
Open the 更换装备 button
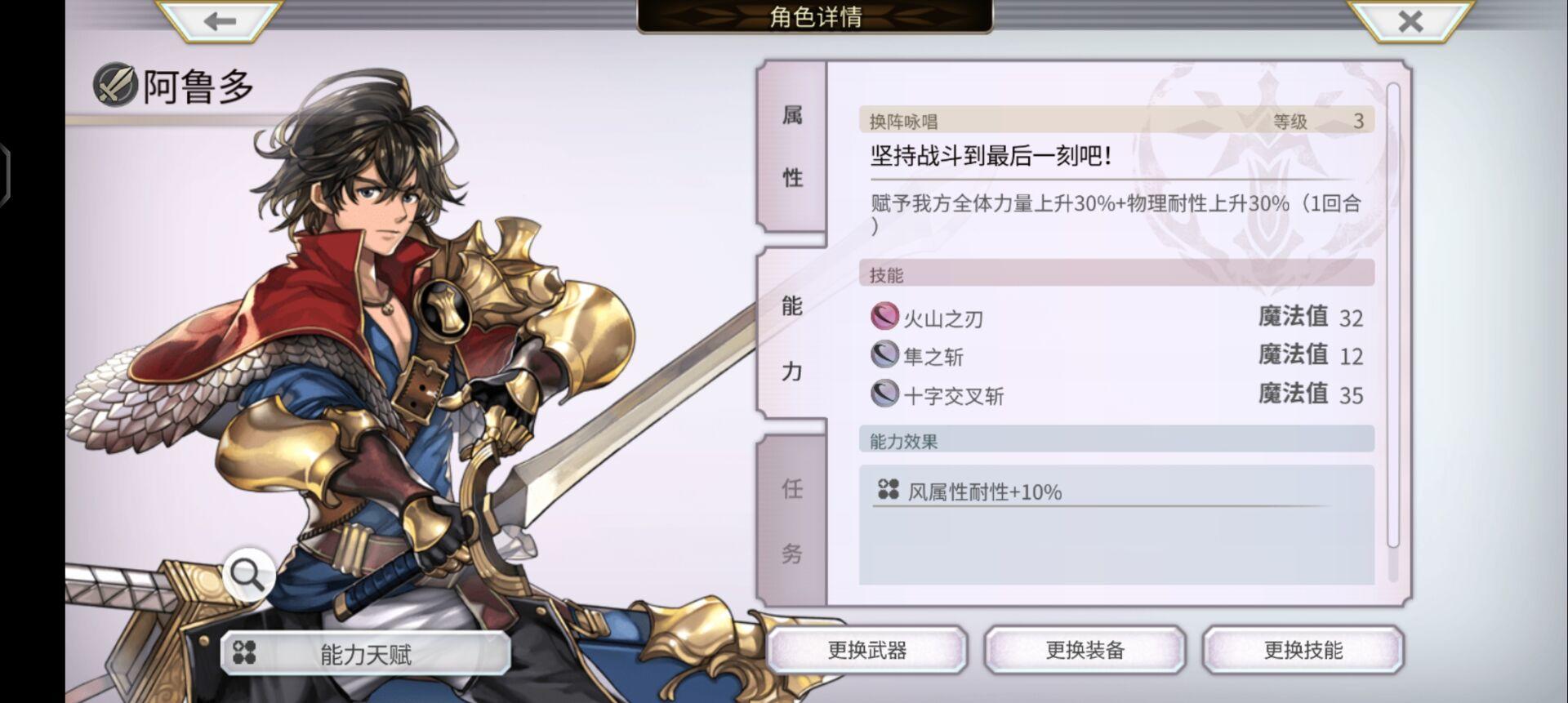coord(1085,650)
